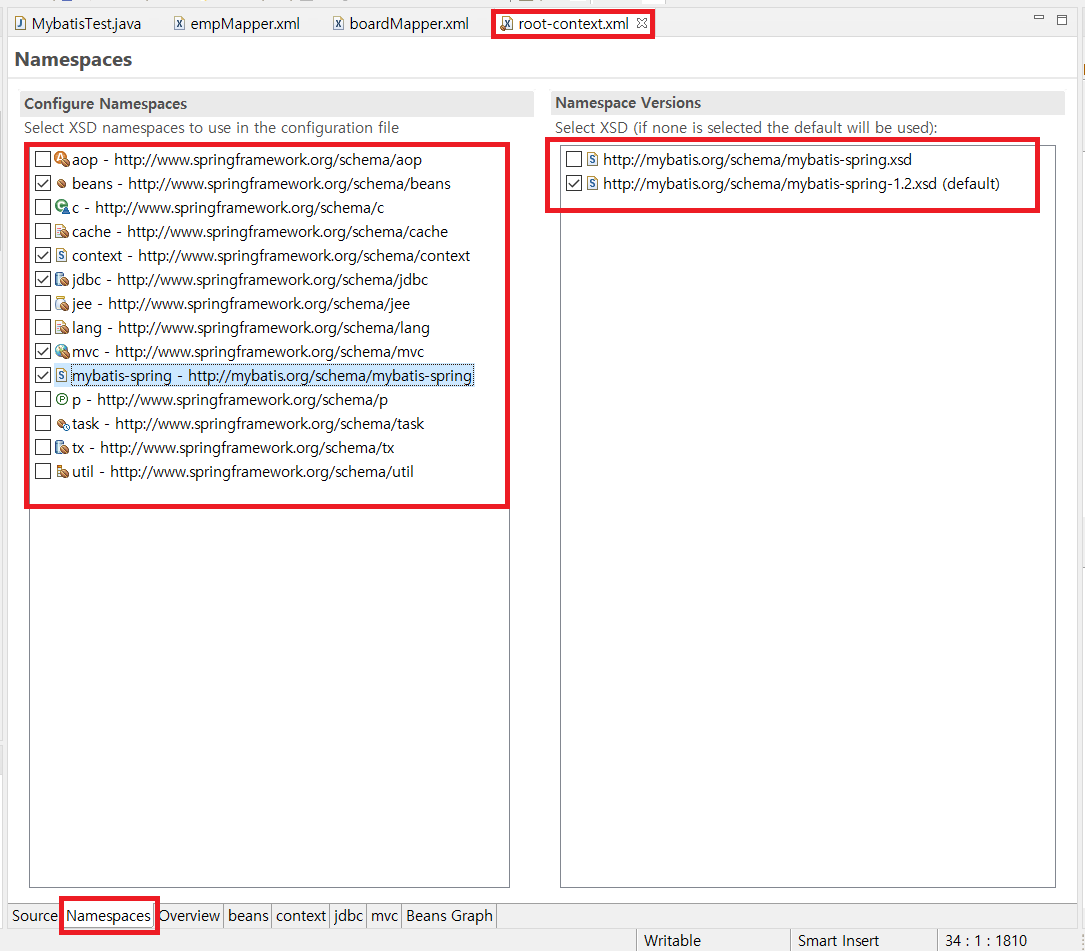
Task: Switch to the MybatisTest.java editor tab
Action: click(x=79, y=24)
